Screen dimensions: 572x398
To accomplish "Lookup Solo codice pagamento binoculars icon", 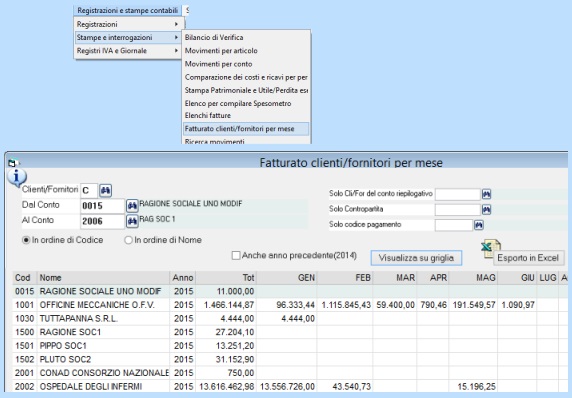I will coord(479,225).
